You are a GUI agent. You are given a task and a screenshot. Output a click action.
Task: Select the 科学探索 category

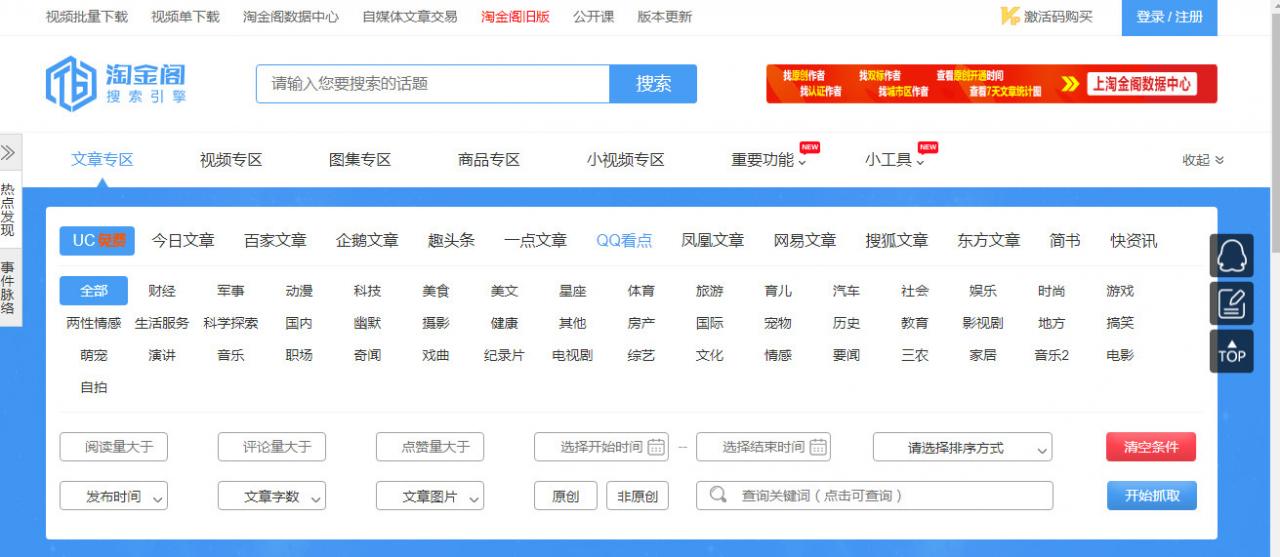(x=230, y=323)
